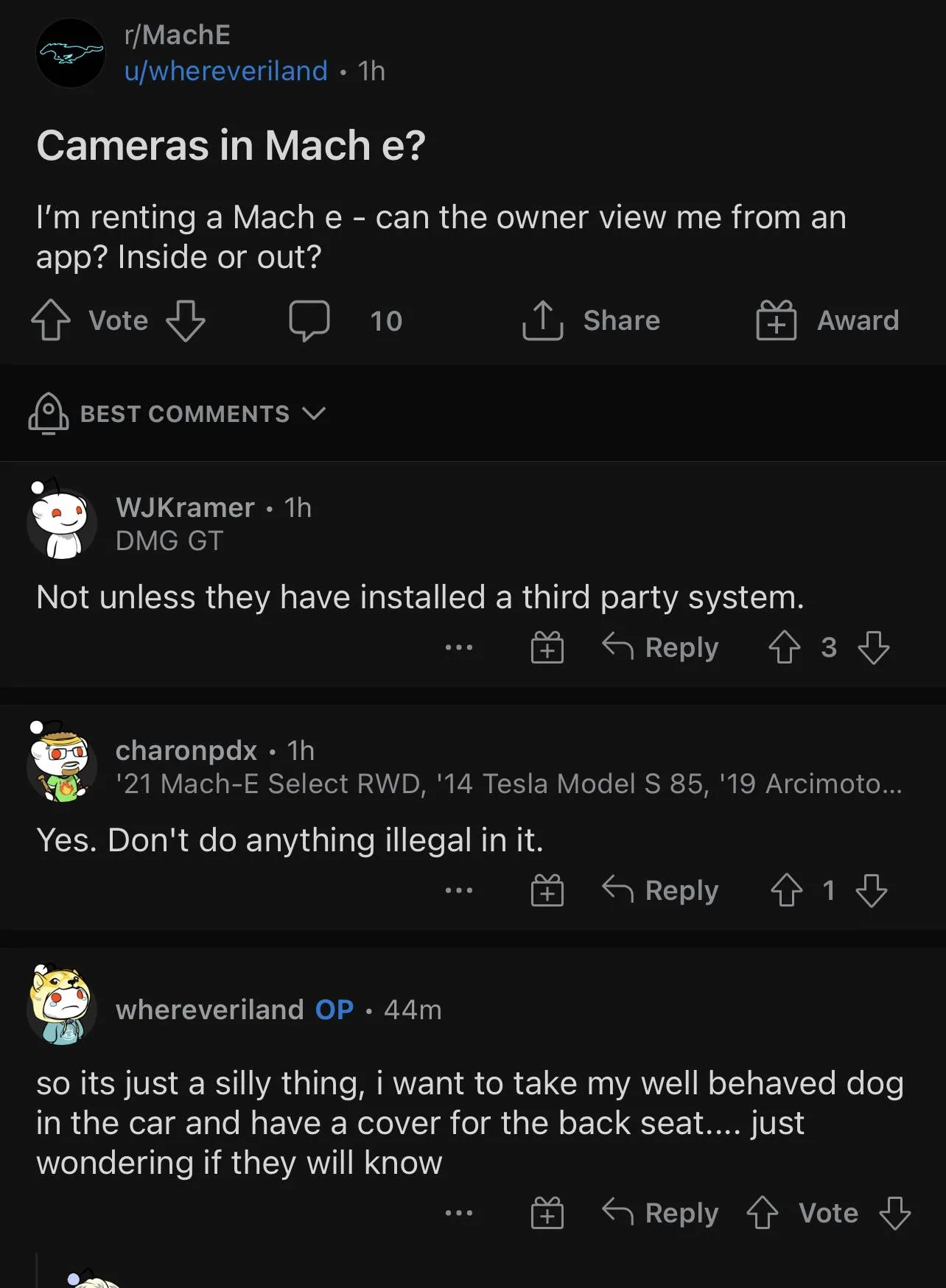Image resolution: width=946 pixels, height=1288 pixels.
Task: Open more options on WJKramer's comment
Action: tap(459, 648)
